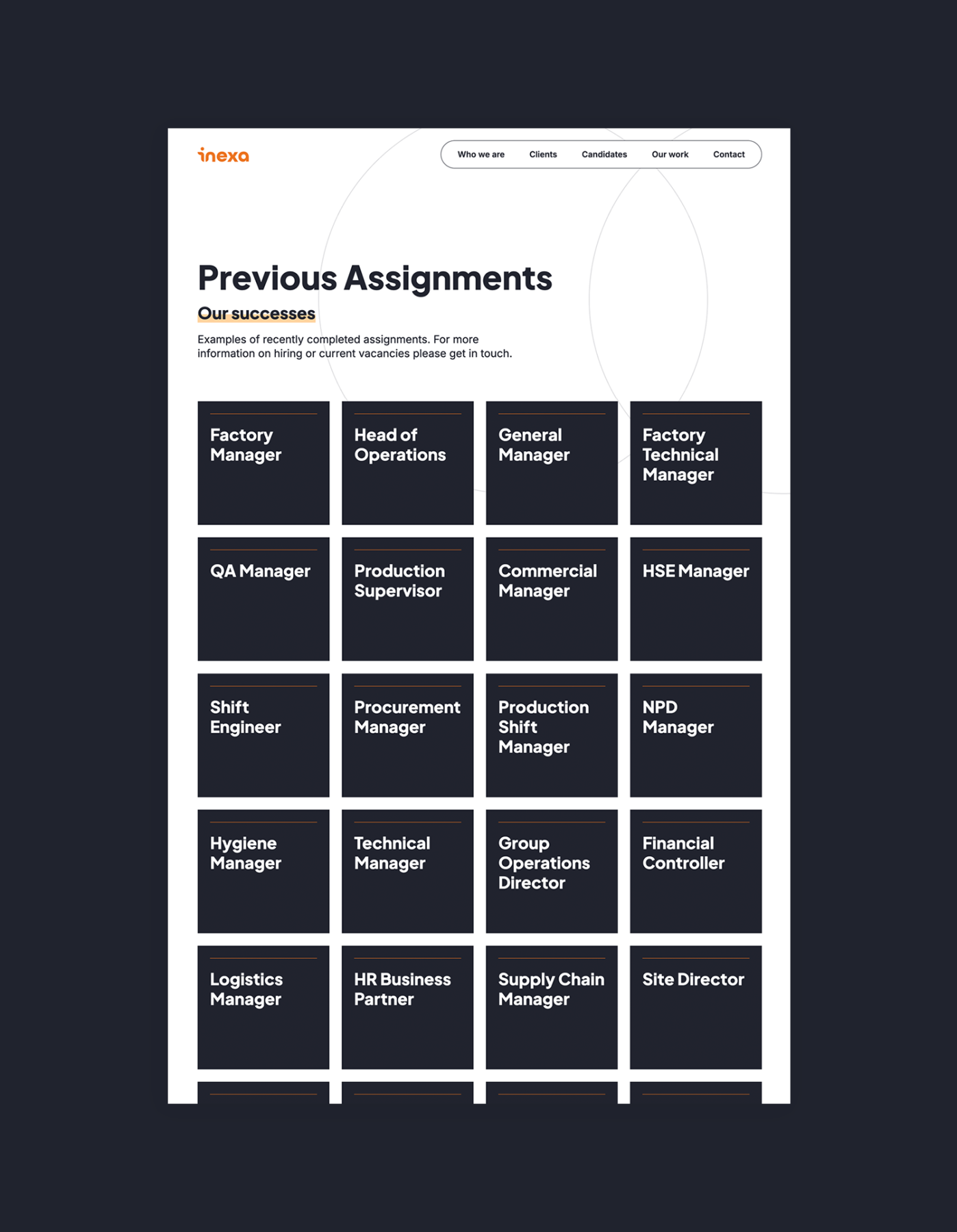957x1232 pixels.
Task: Open the QA Manager card
Action: 264,599
